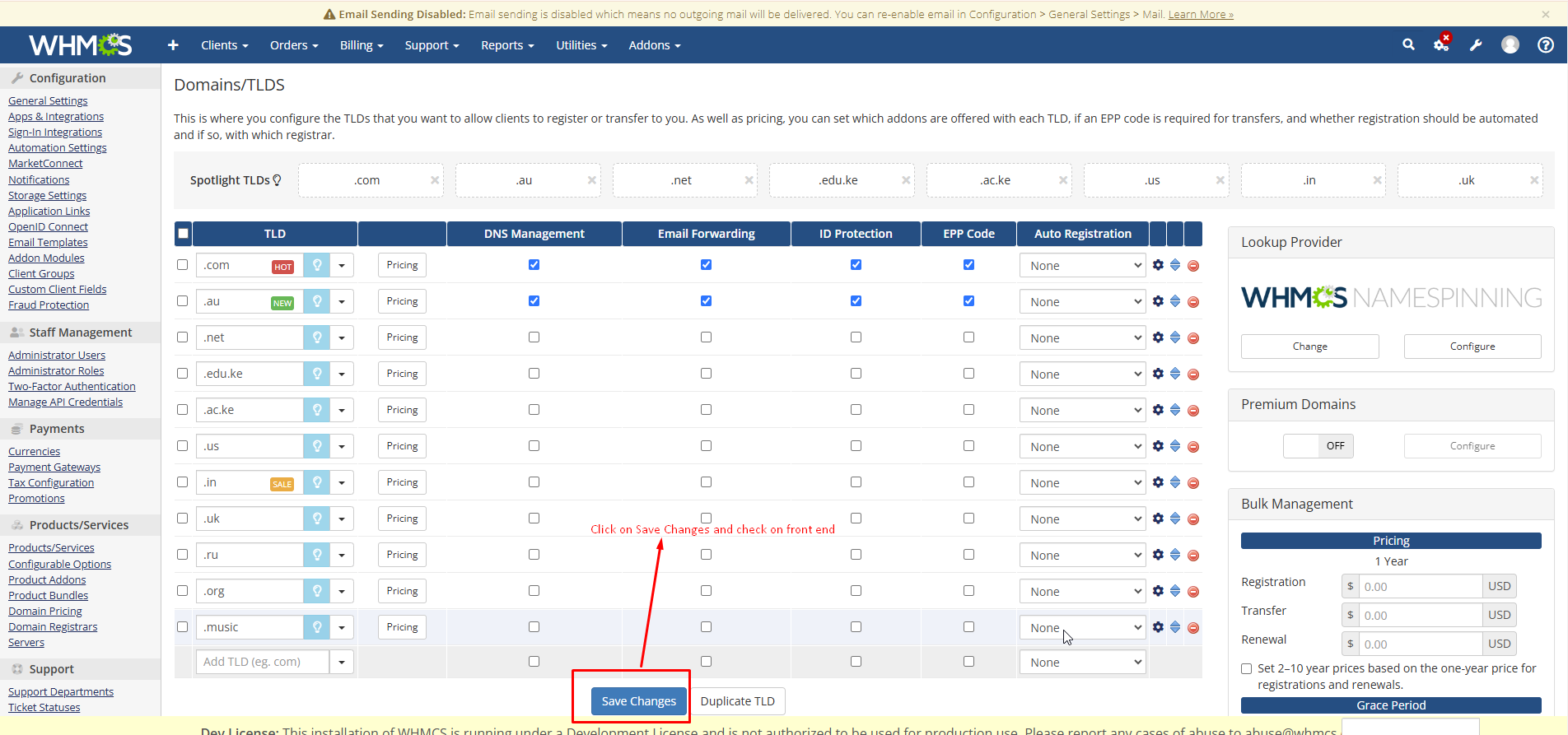Open the Utilities menu
The width and height of the screenshot is (1568, 735).
point(581,45)
